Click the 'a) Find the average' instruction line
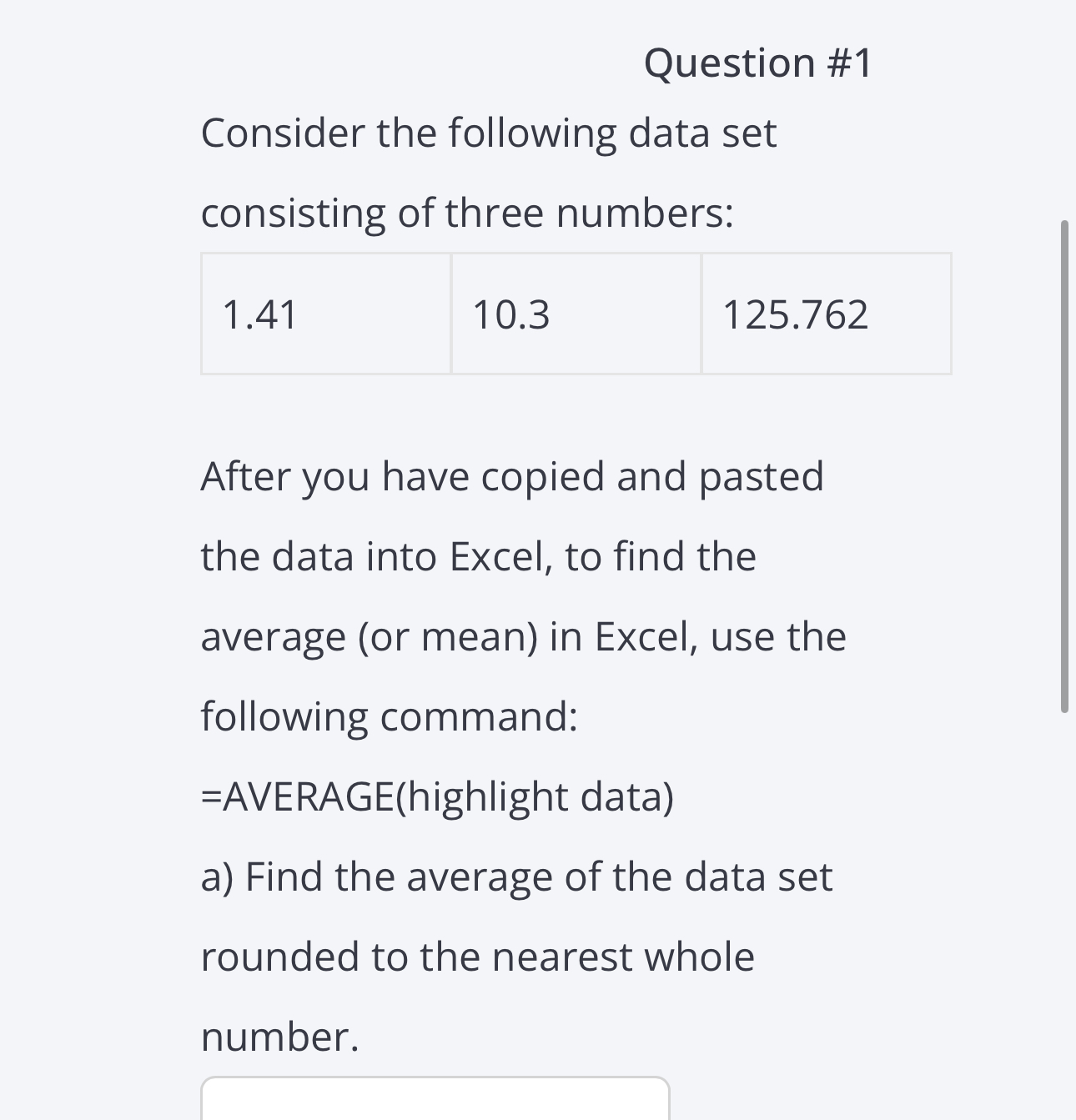The height and width of the screenshot is (1120, 1076). [517, 876]
